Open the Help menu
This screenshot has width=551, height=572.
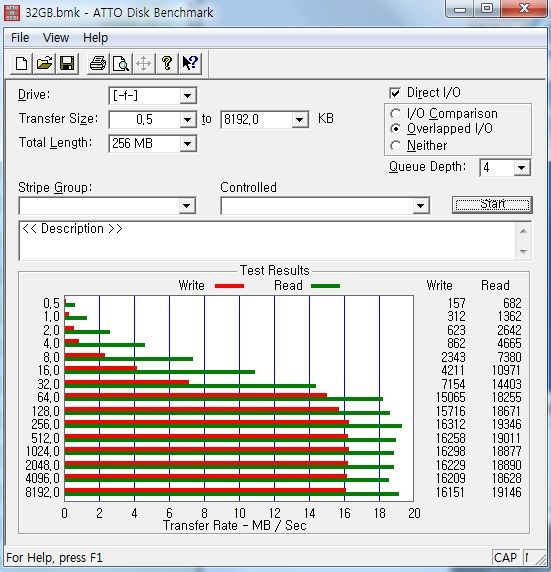pyautogui.click(x=96, y=38)
